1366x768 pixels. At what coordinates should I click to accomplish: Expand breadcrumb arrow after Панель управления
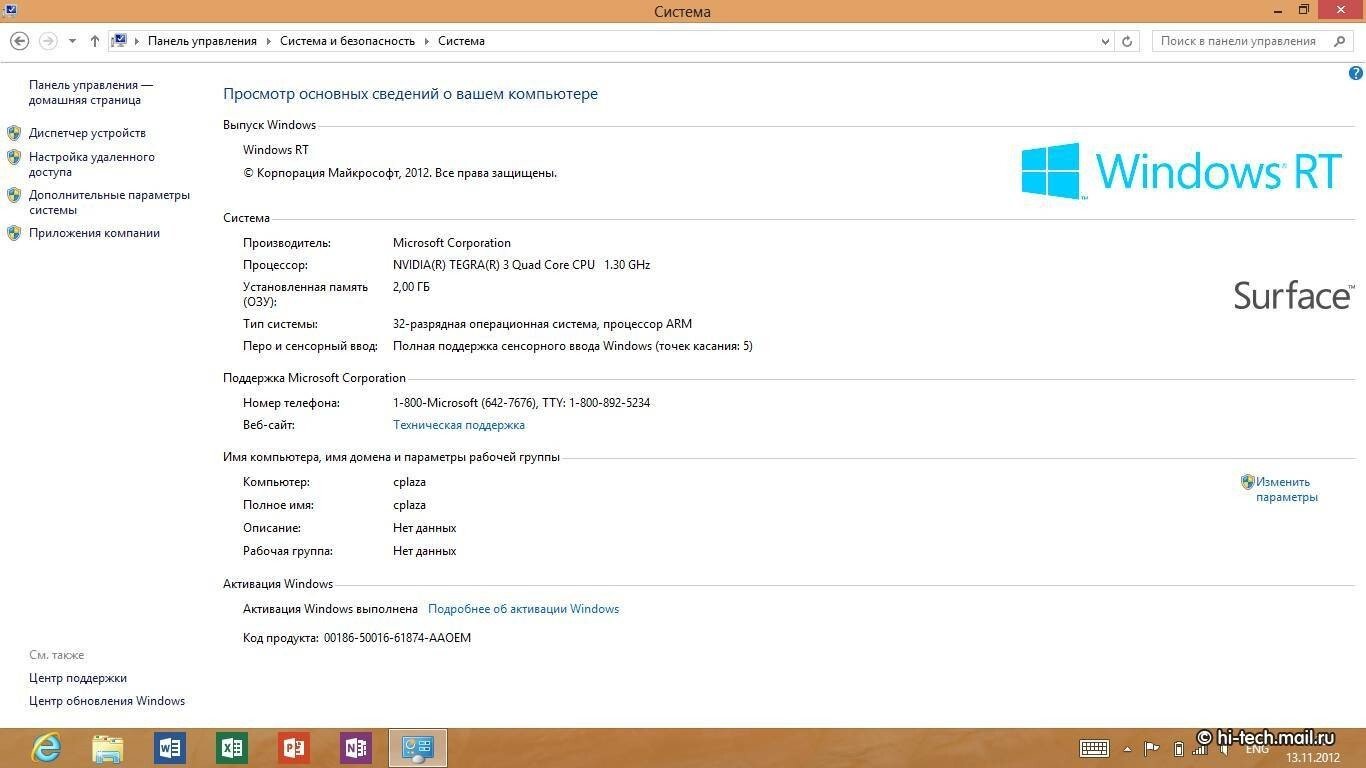pos(268,41)
